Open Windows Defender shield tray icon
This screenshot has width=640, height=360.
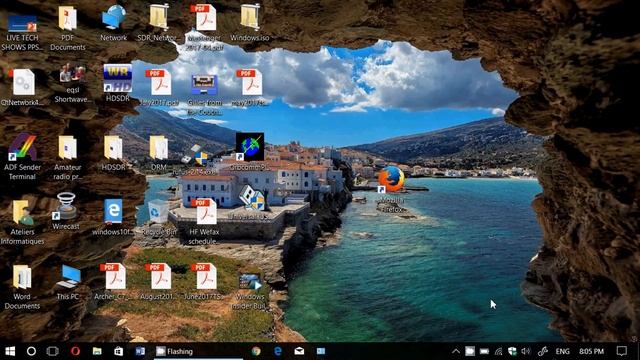tap(512, 351)
